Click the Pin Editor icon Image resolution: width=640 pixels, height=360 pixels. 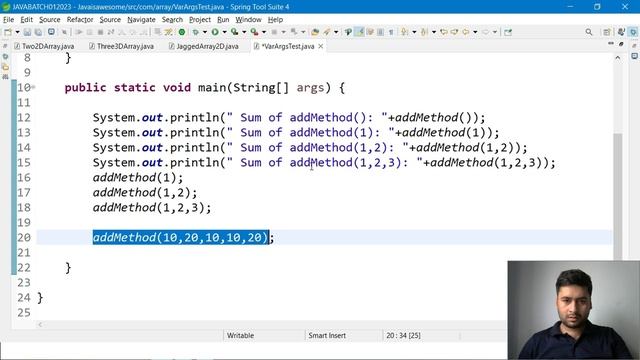click(508, 32)
